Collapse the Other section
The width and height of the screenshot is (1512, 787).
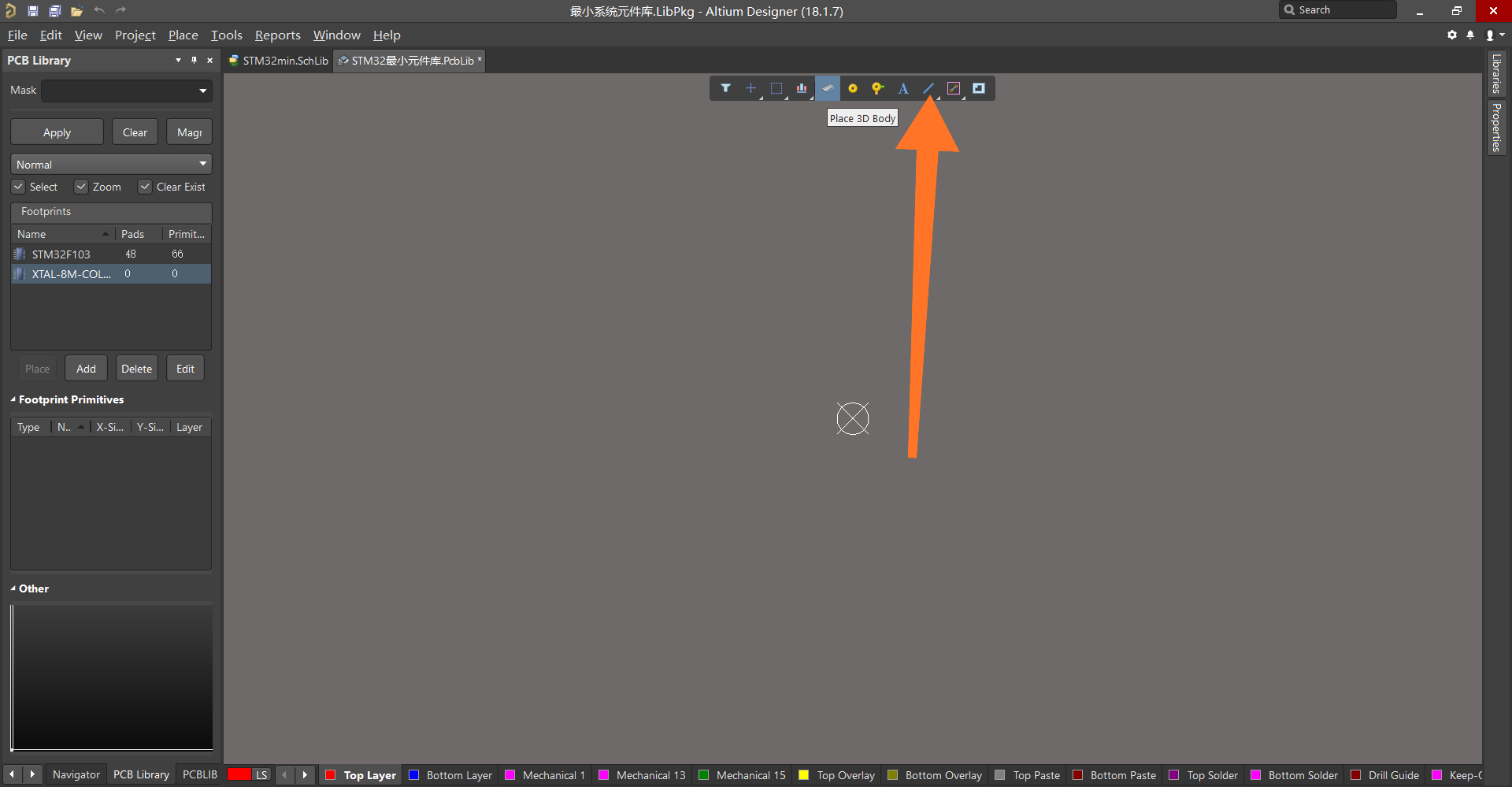click(13, 588)
